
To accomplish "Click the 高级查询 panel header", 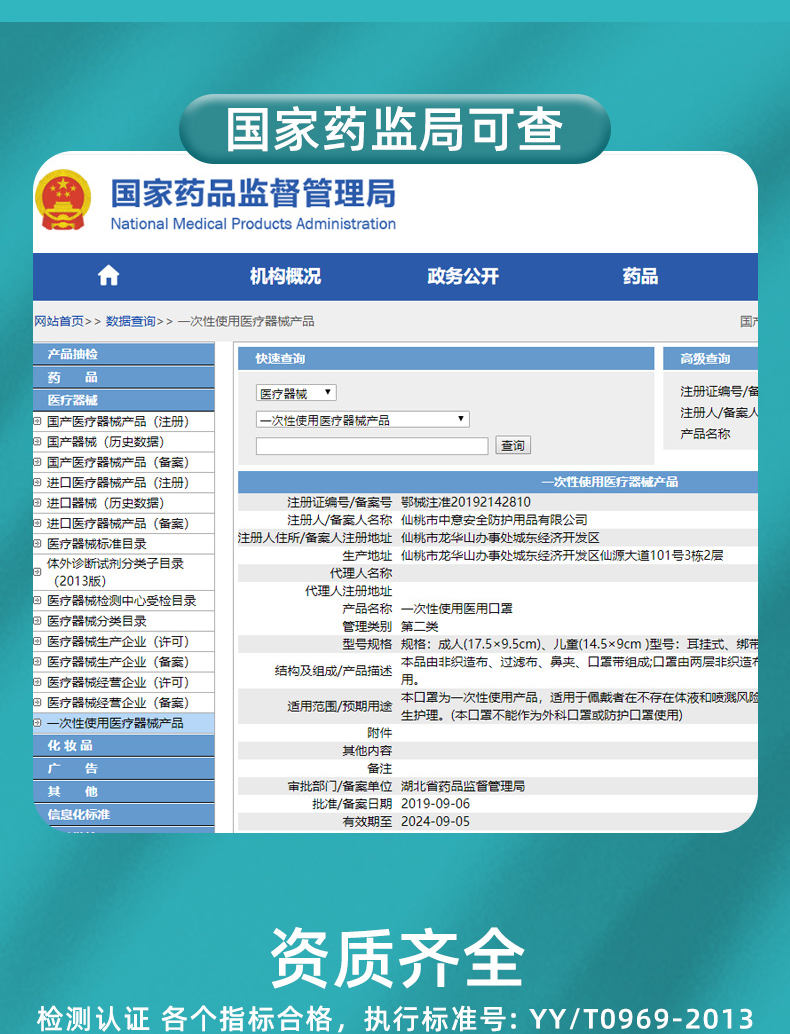I will [x=710, y=359].
